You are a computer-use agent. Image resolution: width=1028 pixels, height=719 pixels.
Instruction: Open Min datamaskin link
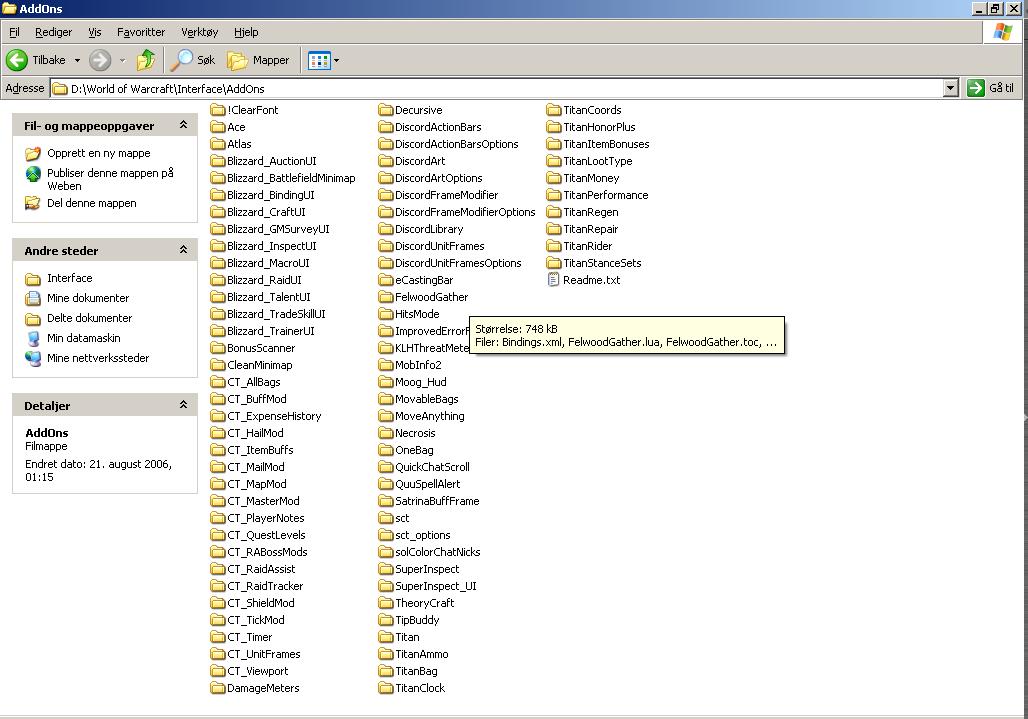click(x=84, y=338)
